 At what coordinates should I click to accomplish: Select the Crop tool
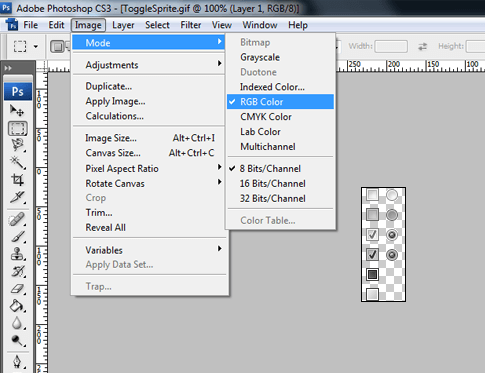click(x=17, y=180)
